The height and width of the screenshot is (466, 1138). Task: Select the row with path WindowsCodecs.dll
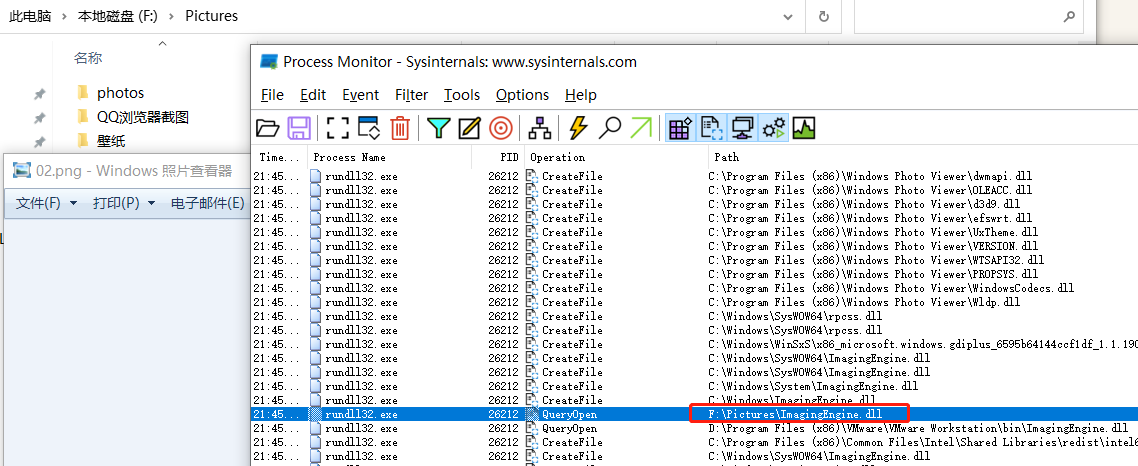point(695,288)
